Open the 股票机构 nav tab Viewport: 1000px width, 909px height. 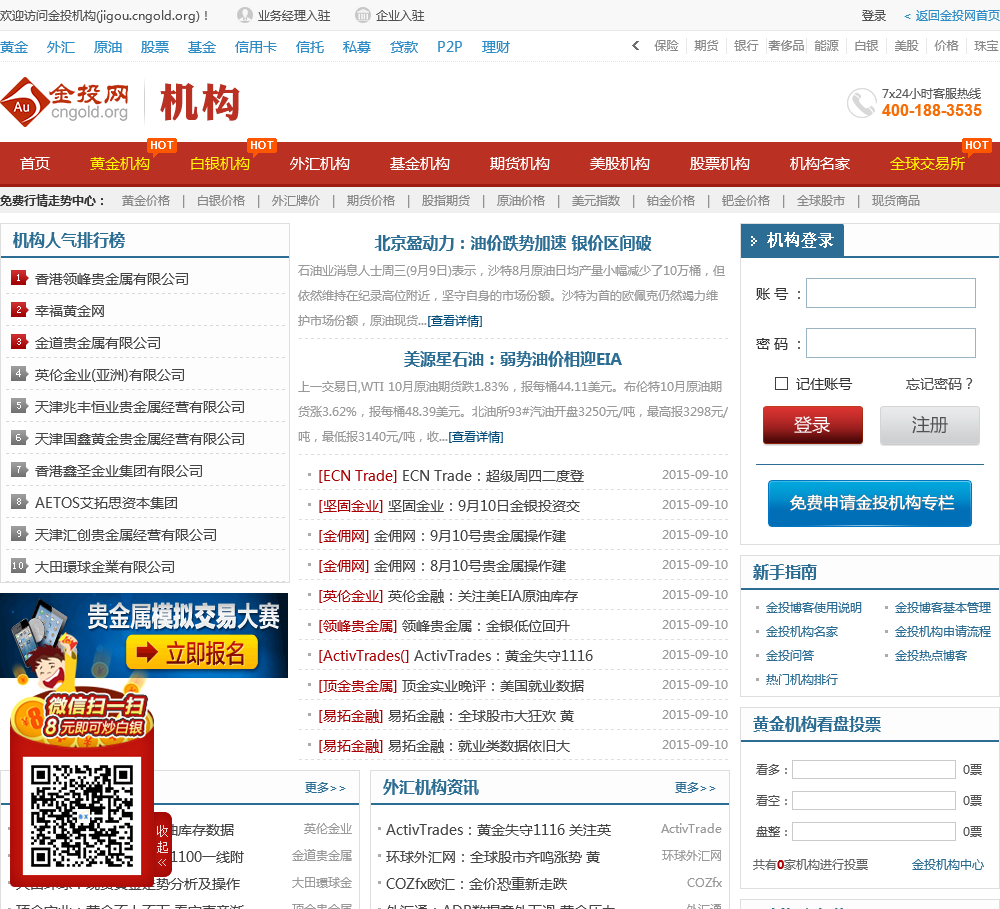[719, 164]
